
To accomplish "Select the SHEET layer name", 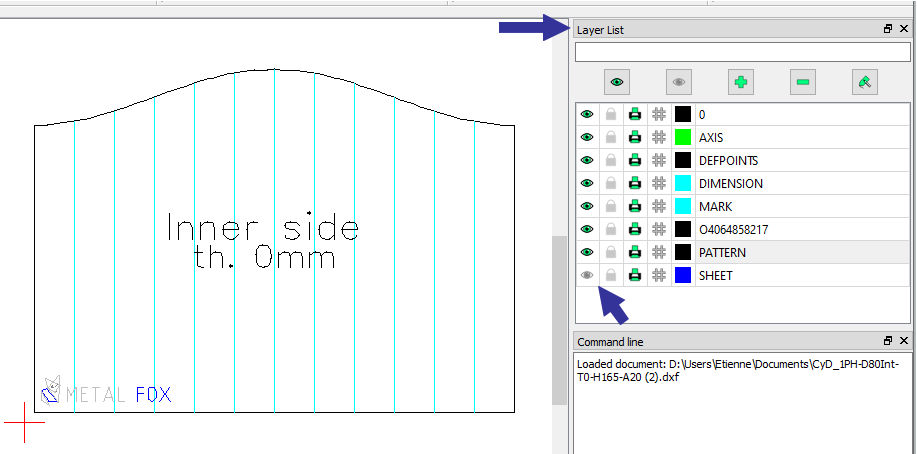I will (716, 276).
